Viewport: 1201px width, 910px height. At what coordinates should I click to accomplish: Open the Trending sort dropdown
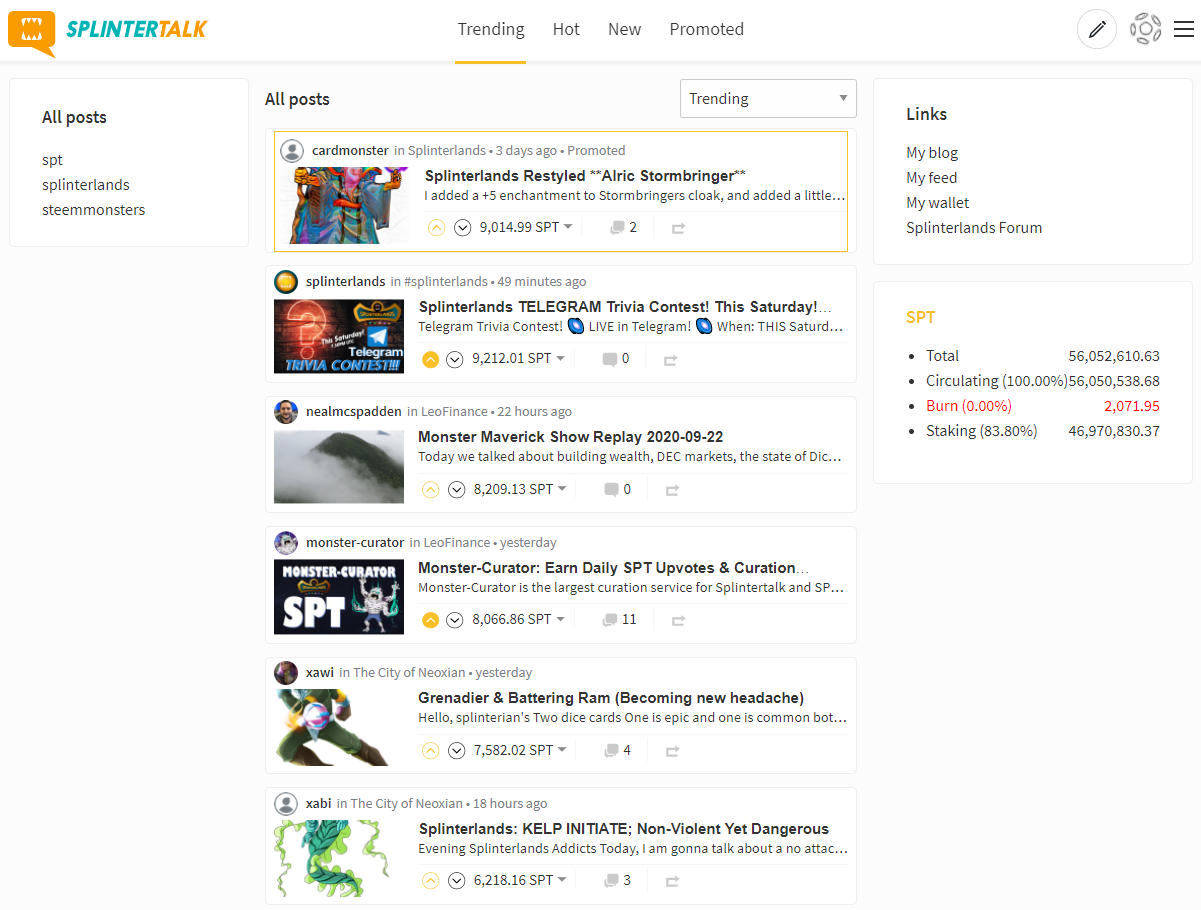click(x=768, y=98)
